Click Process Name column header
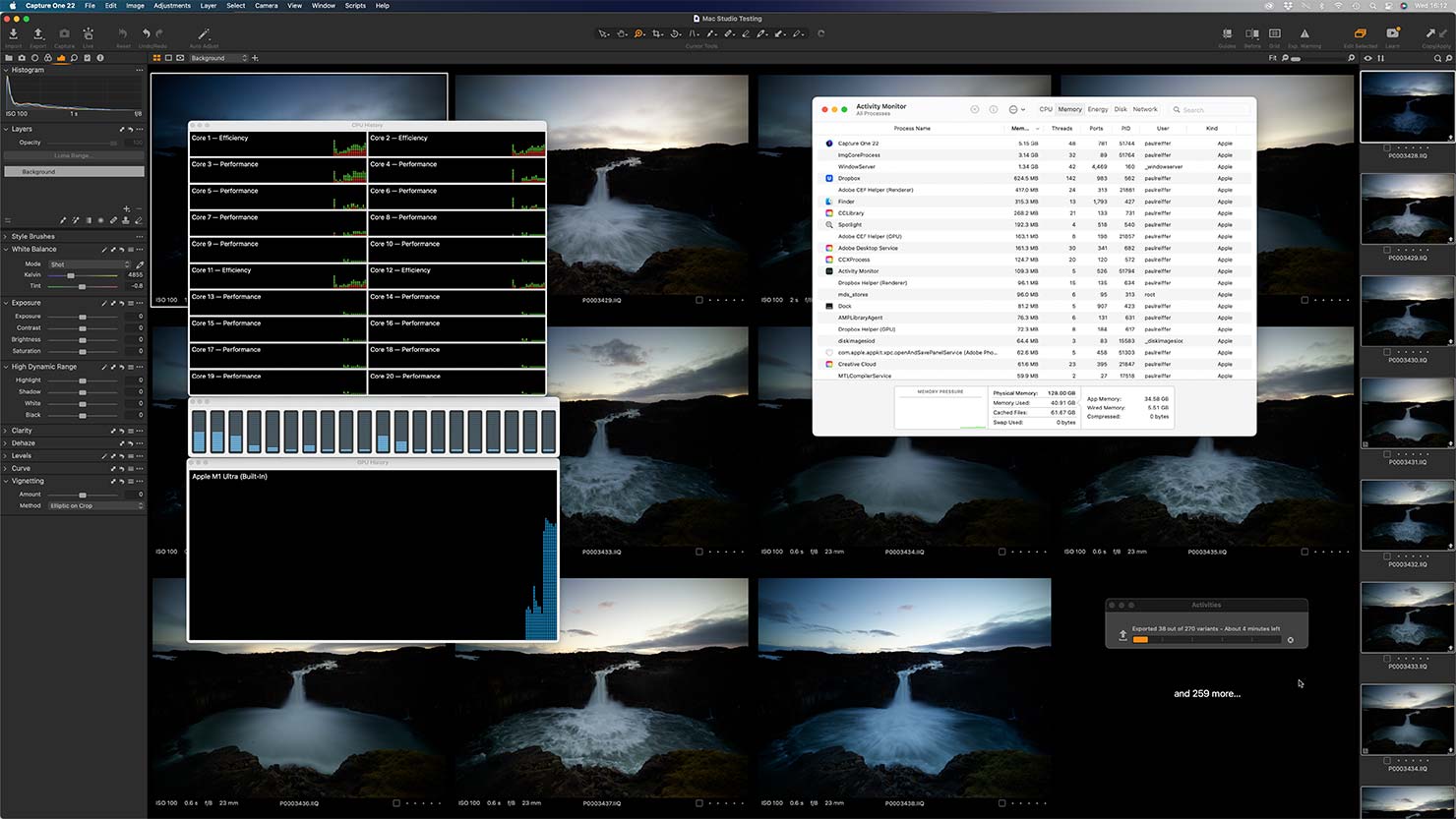This screenshot has width=1456, height=819. click(912, 128)
